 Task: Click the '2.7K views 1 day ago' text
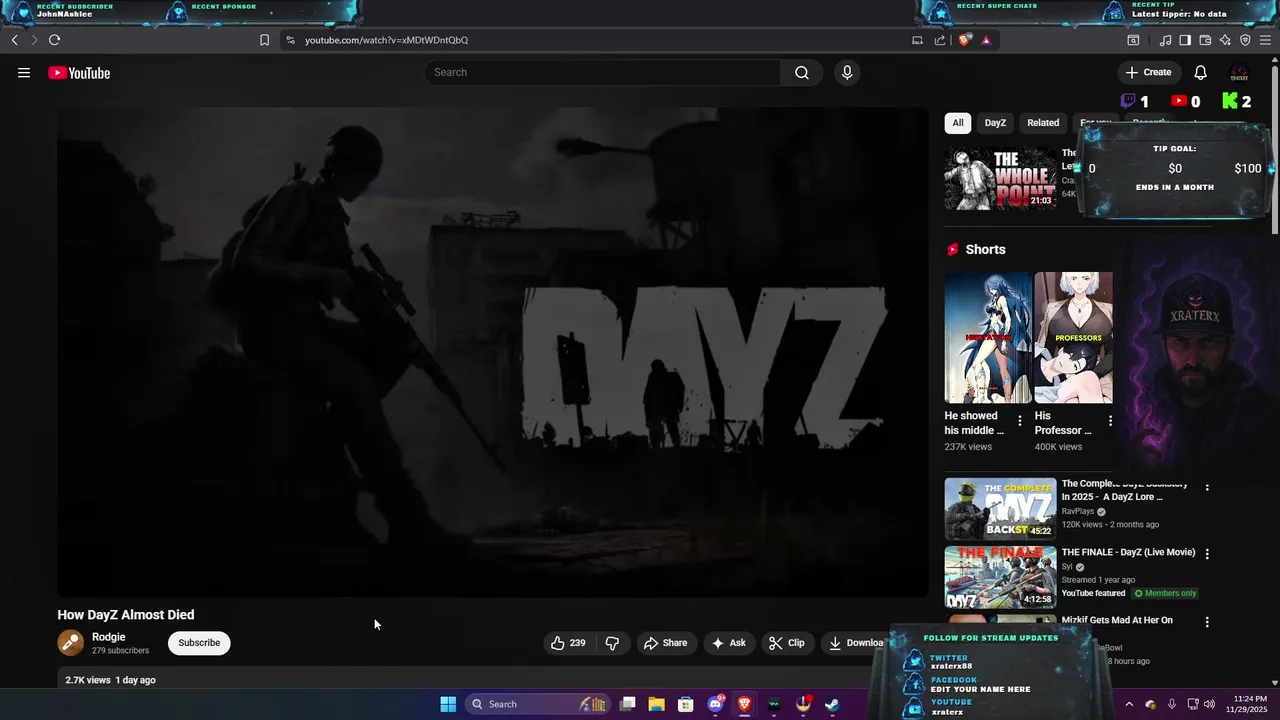click(x=110, y=680)
